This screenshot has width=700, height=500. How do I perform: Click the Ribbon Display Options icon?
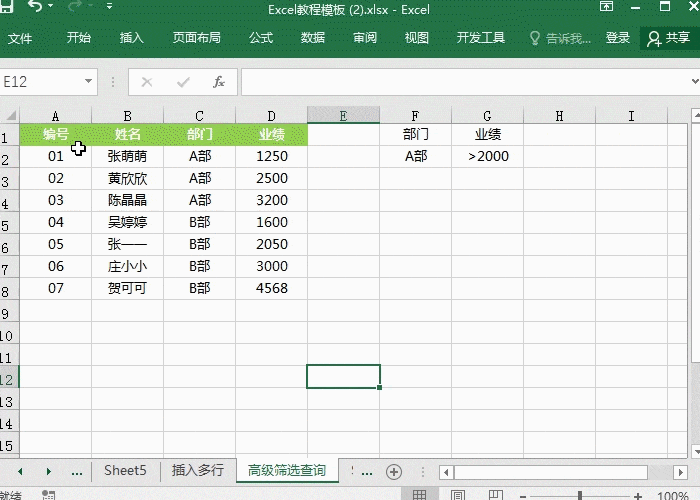coord(606,6)
